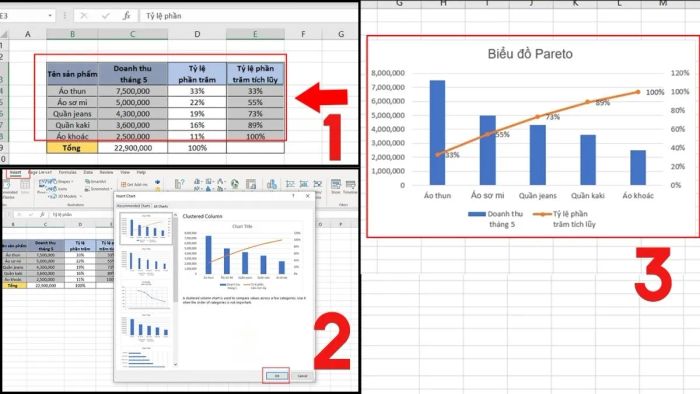Open the Insert ribbon tab
This screenshot has width=700, height=394.
click(x=16, y=173)
